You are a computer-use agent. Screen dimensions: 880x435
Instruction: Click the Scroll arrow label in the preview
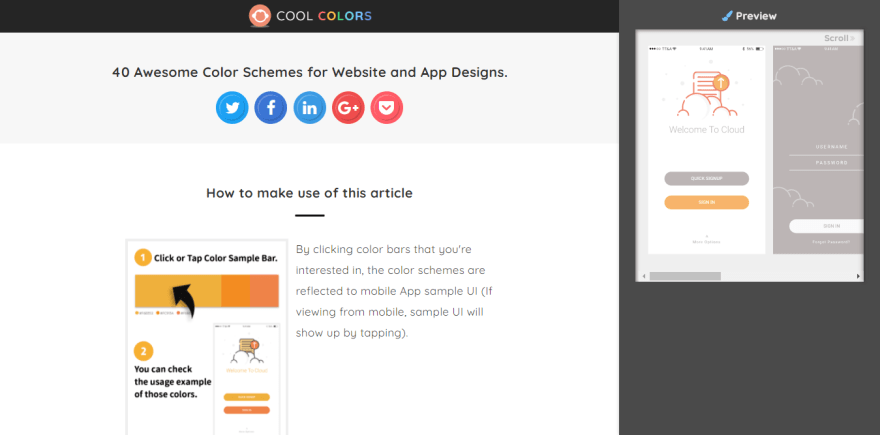[840, 38]
